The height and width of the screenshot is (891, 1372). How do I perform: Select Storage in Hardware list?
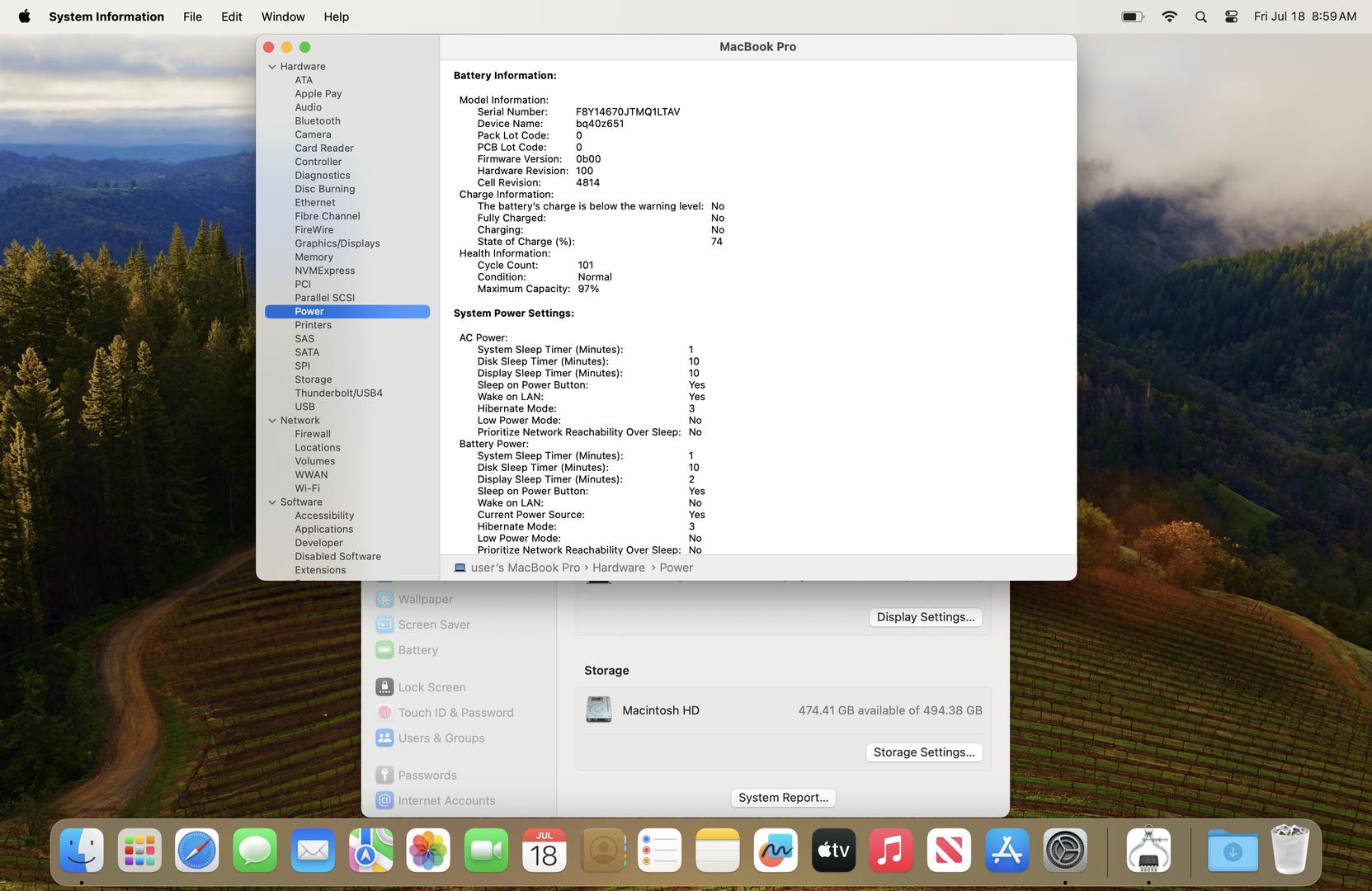(314, 379)
